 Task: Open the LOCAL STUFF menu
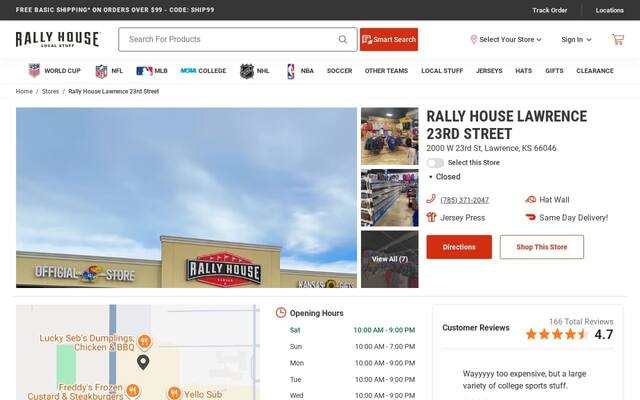(442, 71)
